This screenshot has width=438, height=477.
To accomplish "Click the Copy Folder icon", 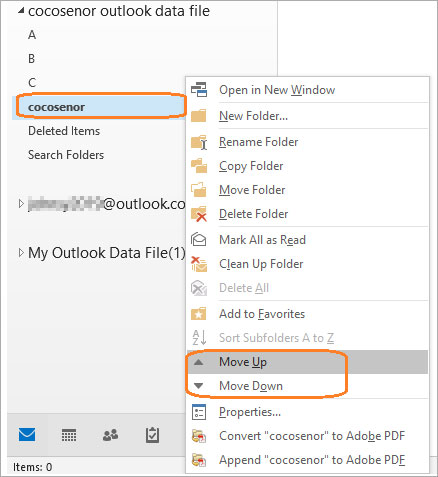I will coord(199,166).
